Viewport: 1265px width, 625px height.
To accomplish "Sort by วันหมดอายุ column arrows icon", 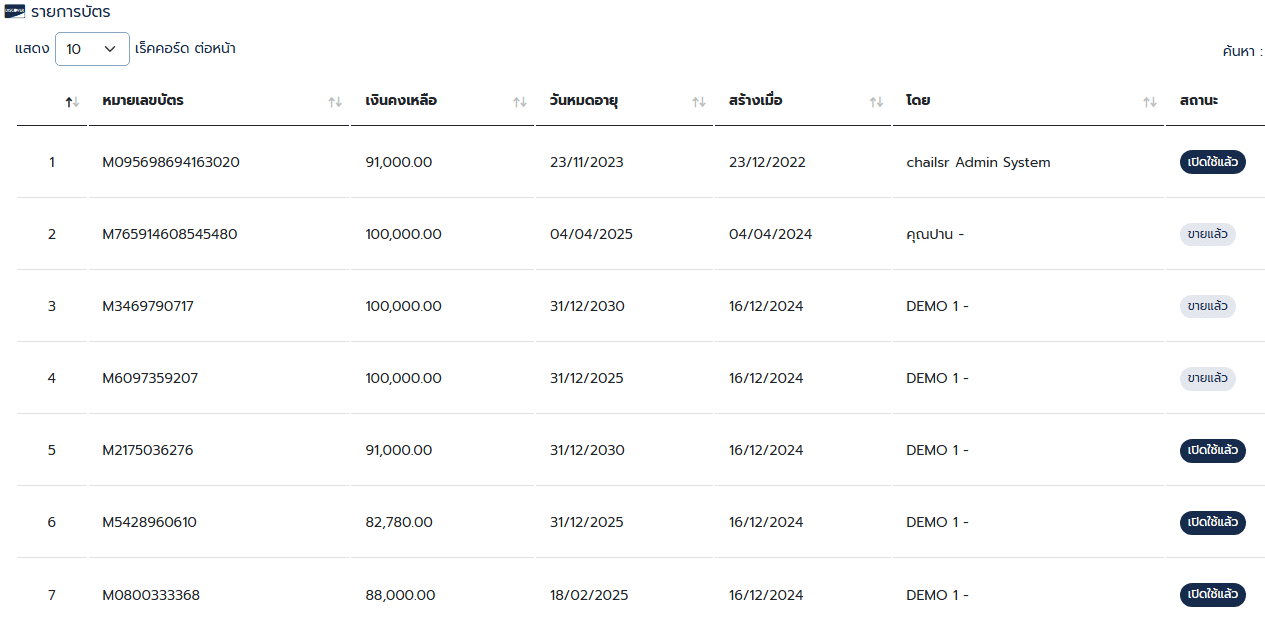I will (699, 102).
